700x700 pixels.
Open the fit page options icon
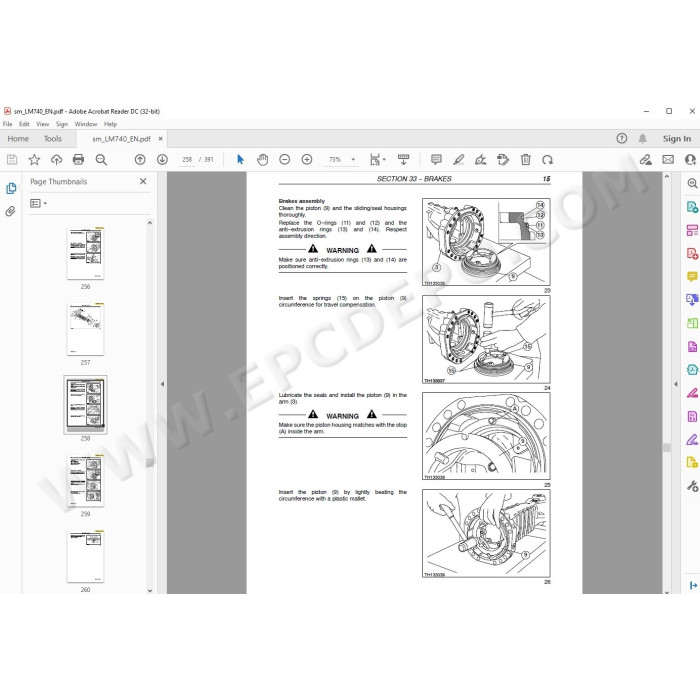(377, 159)
